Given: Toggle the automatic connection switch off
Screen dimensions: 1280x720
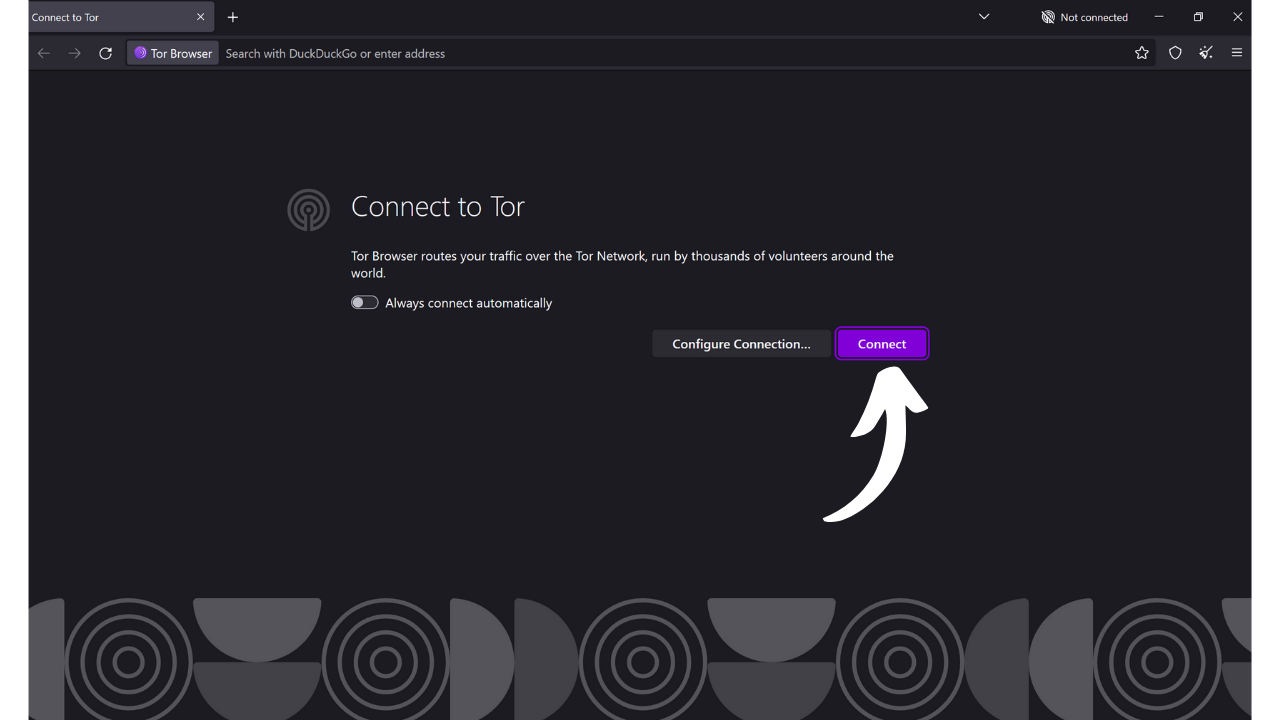Looking at the screenshot, I should tap(364, 302).
